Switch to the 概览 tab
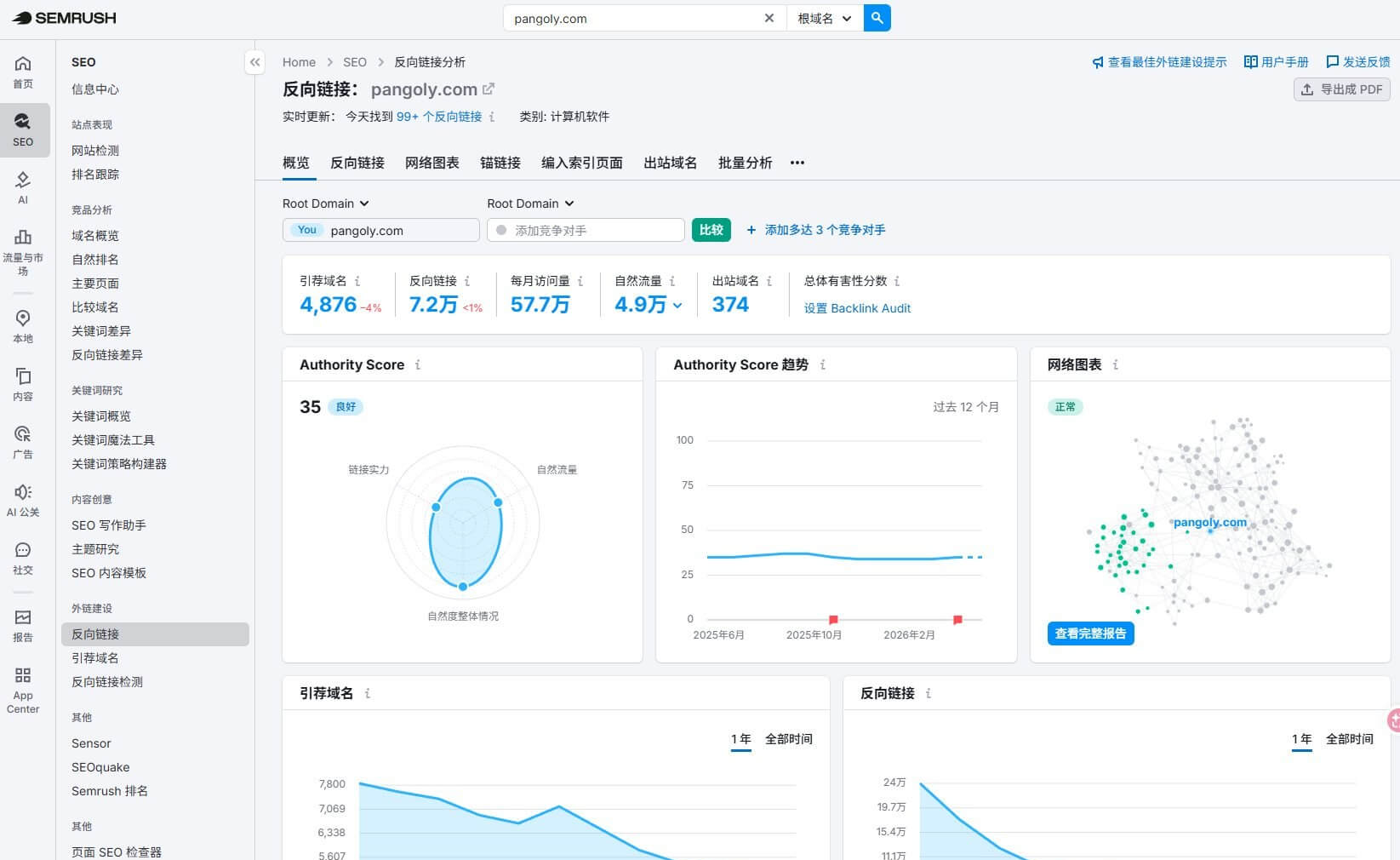The height and width of the screenshot is (860, 1400). tap(296, 163)
